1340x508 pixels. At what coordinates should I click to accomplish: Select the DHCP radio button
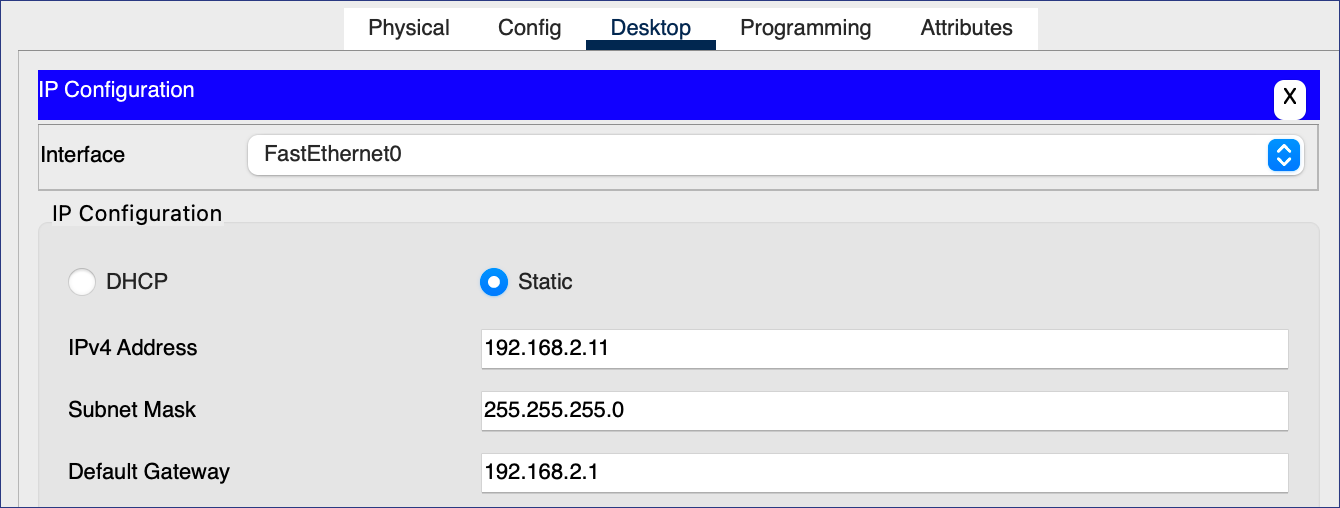82,282
